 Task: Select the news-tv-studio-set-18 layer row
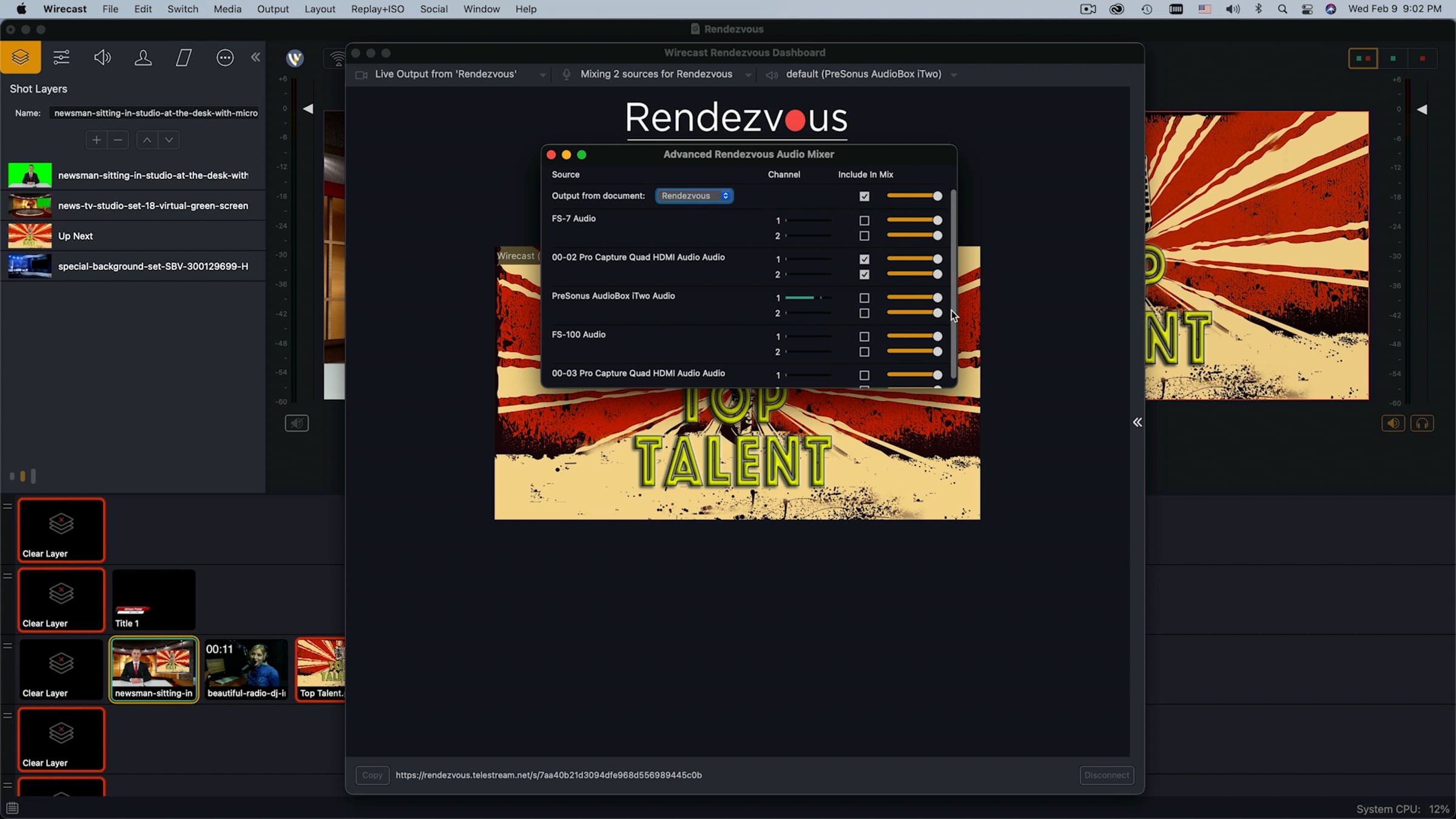click(x=133, y=206)
